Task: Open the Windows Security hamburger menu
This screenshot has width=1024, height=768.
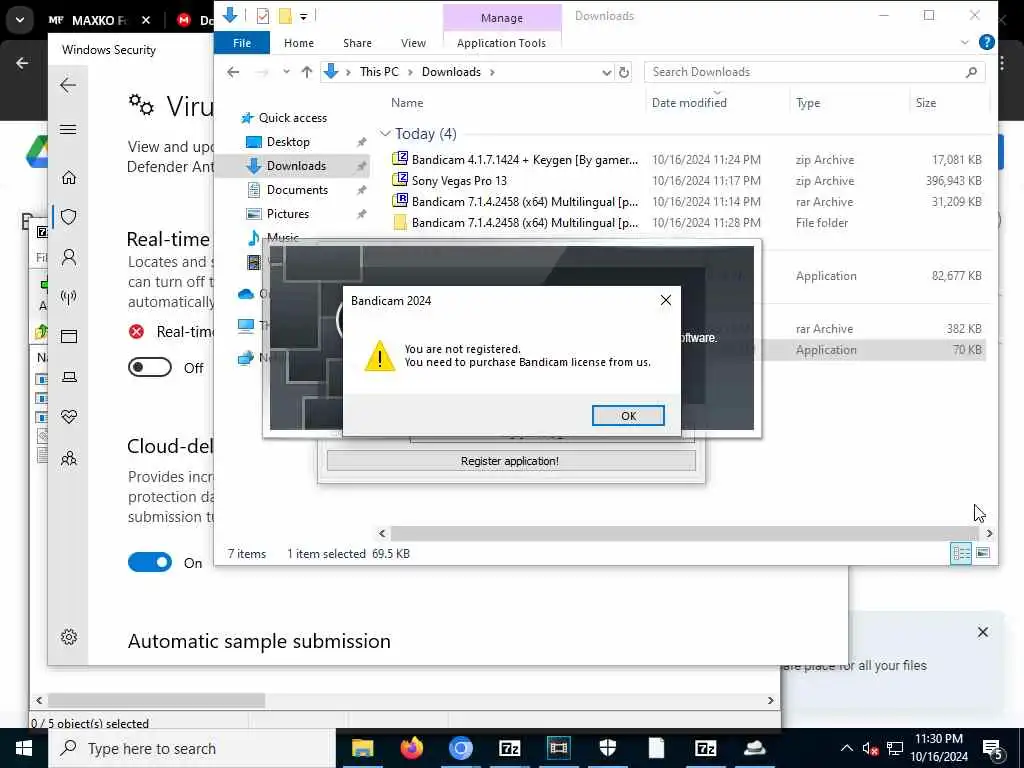Action: click(68, 129)
